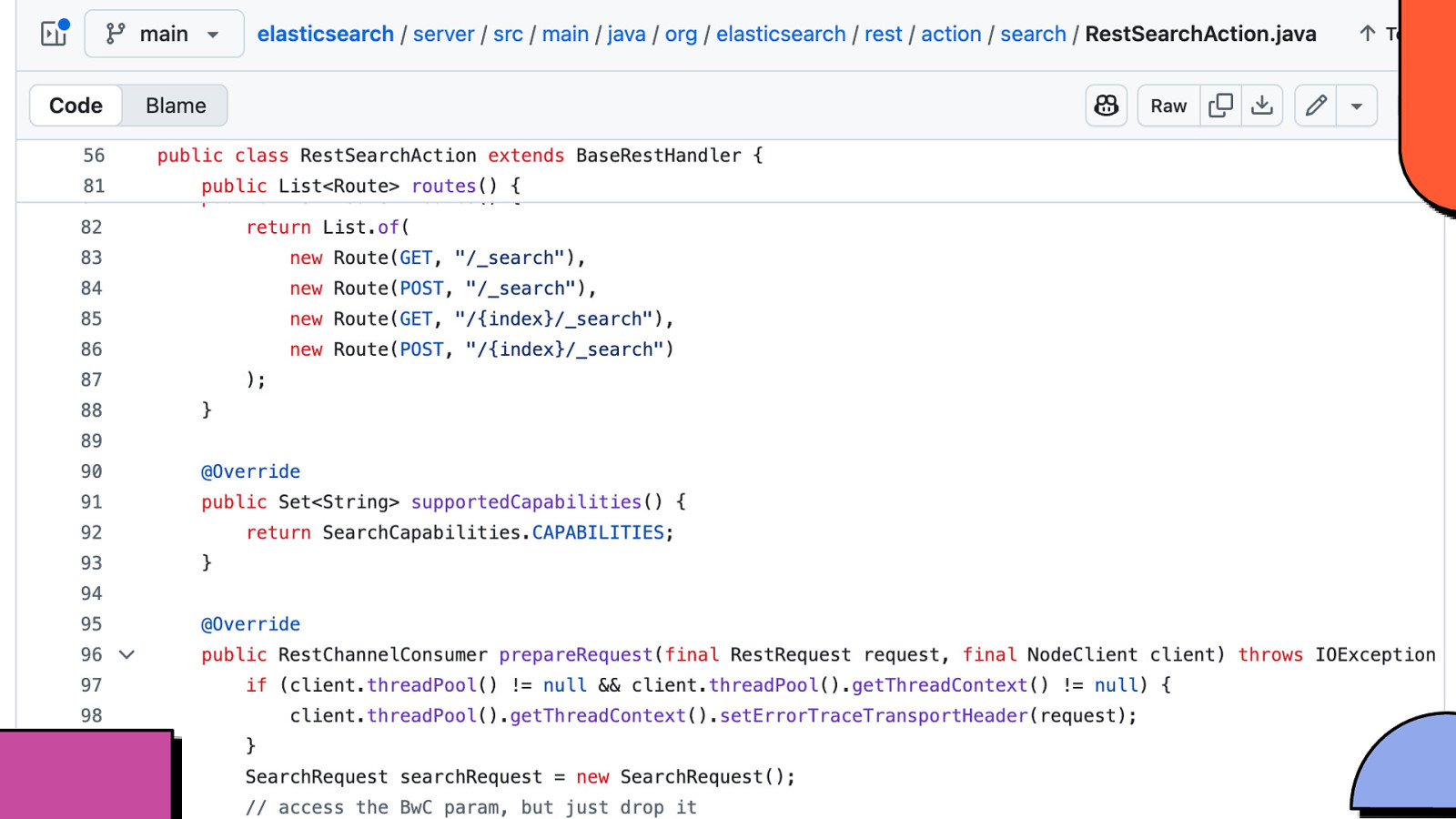Open Copilot chat for this file

pyautogui.click(x=1107, y=106)
